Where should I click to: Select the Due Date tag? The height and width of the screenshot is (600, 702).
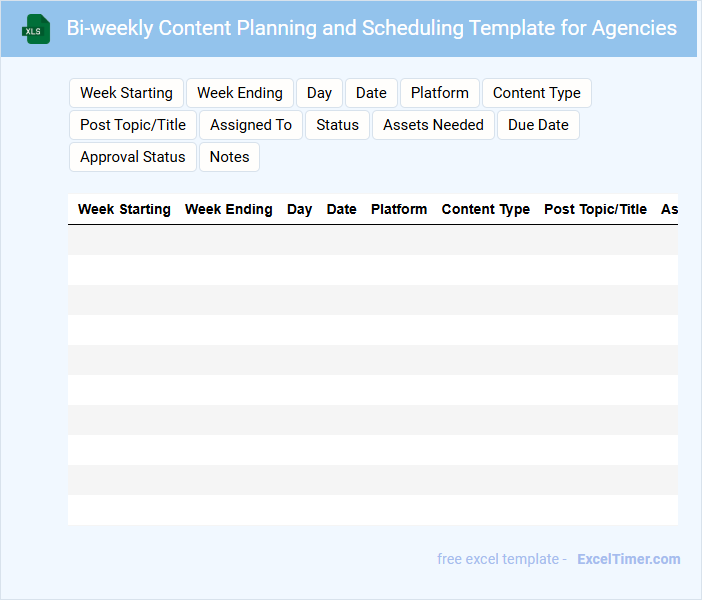tap(538, 125)
